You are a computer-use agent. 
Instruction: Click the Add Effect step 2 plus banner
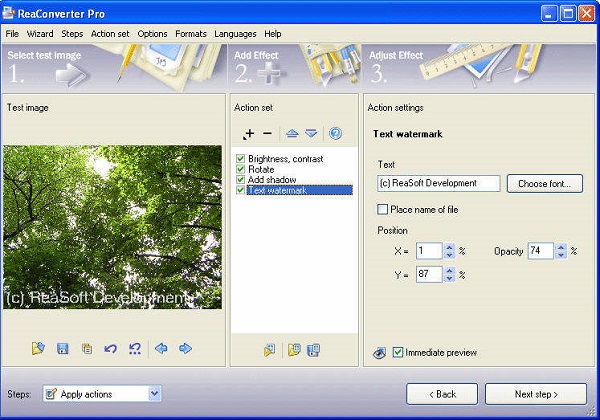pyautogui.click(x=269, y=73)
